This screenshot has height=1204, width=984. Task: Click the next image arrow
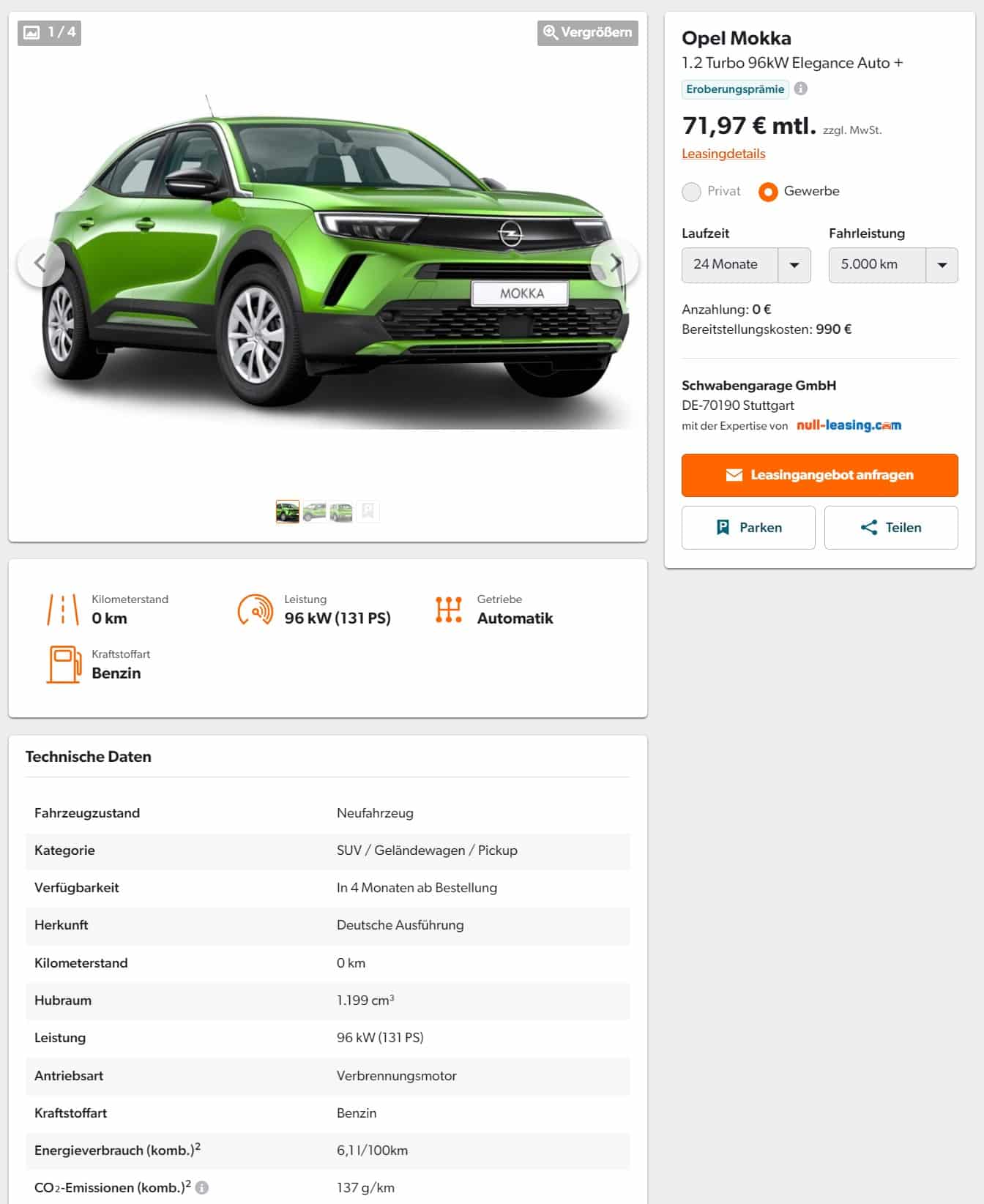pos(615,263)
